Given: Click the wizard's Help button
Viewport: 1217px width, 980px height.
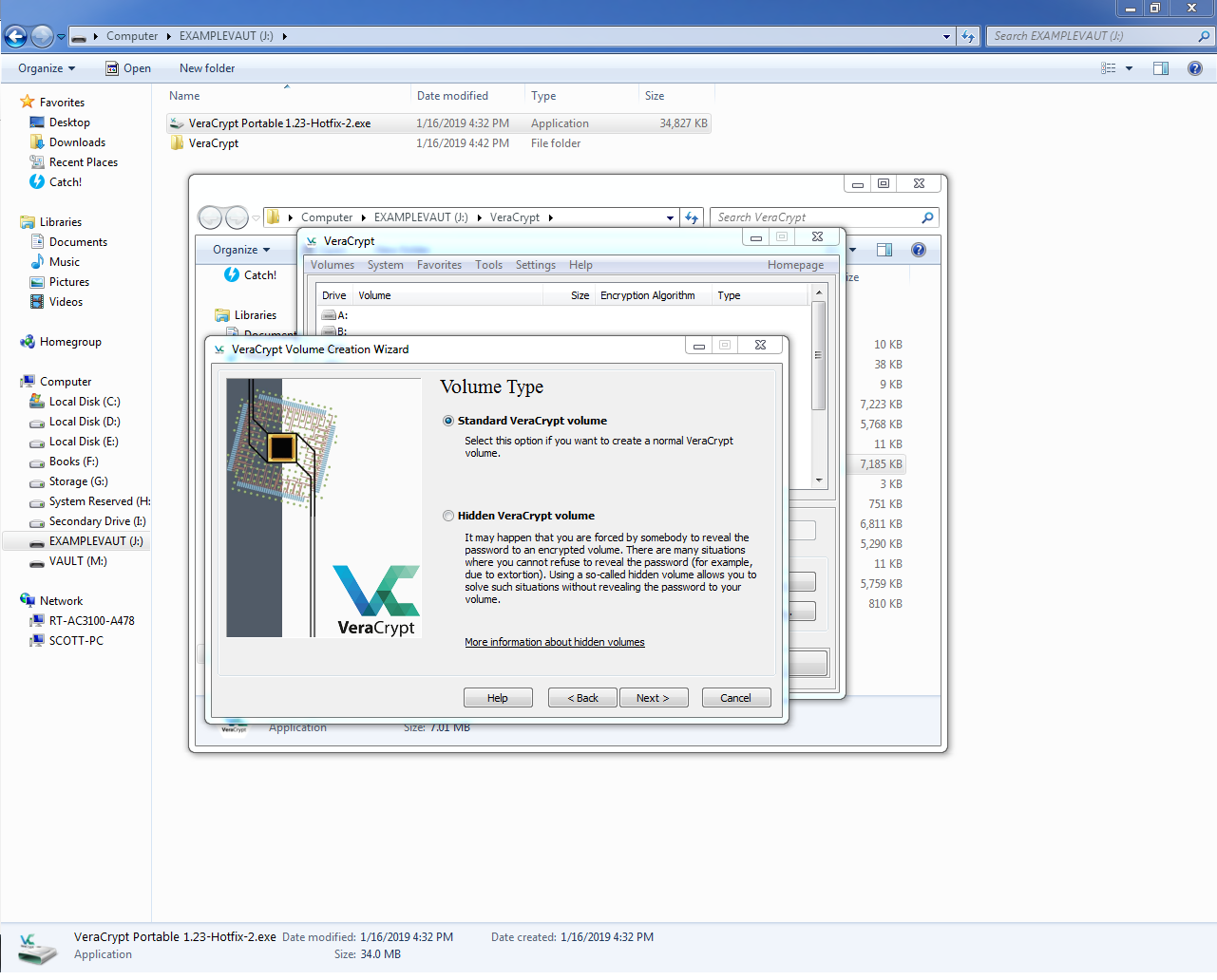Looking at the screenshot, I should point(498,698).
